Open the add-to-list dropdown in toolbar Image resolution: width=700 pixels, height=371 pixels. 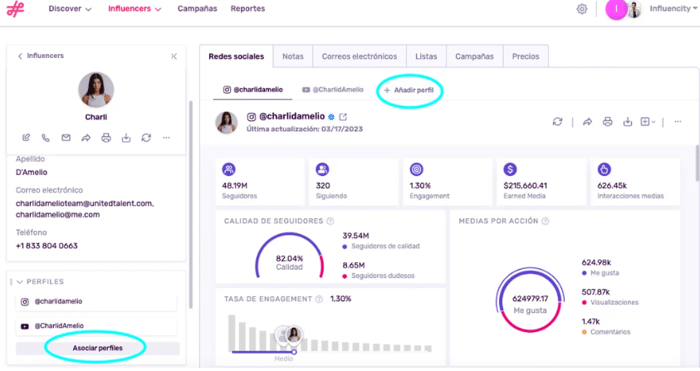tap(648, 121)
